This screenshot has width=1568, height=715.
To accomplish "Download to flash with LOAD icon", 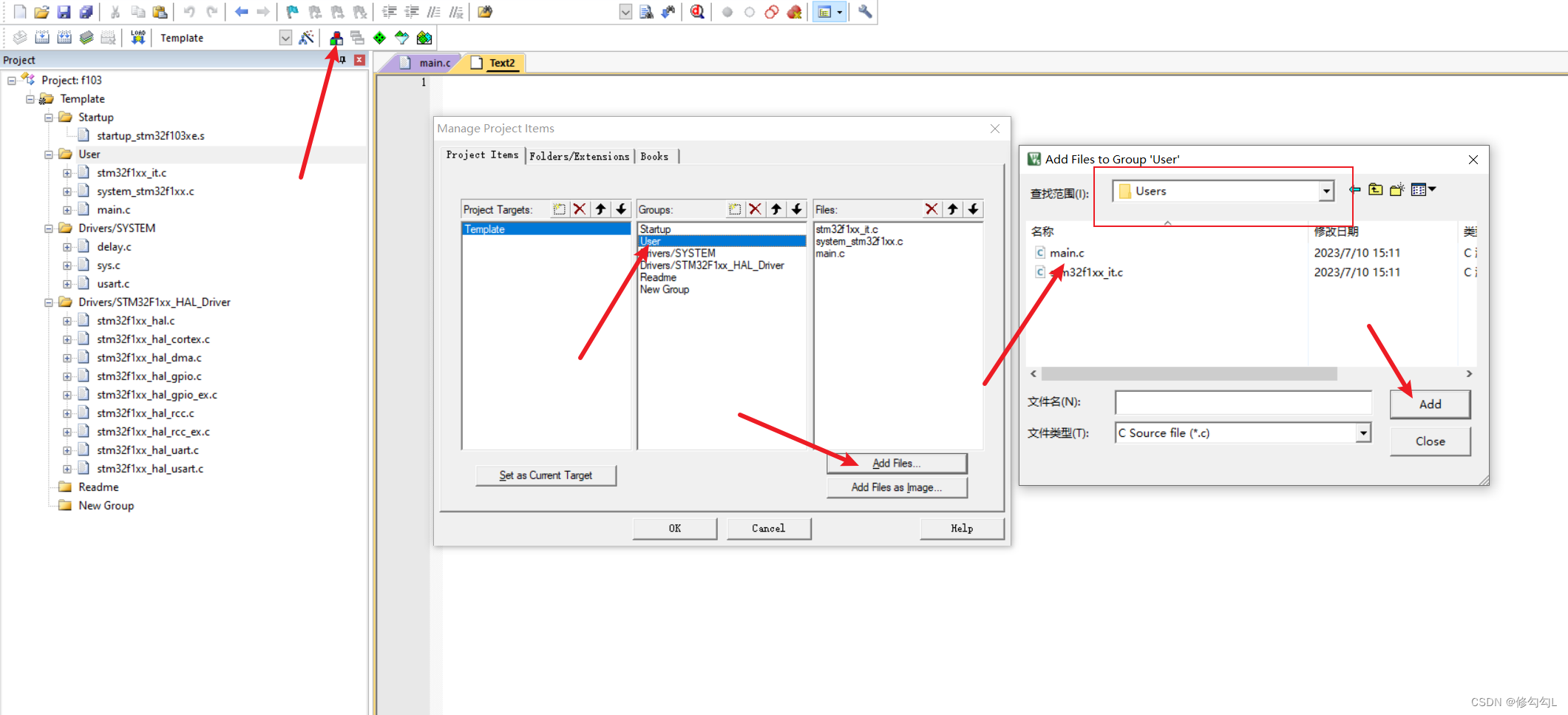I will pyautogui.click(x=138, y=38).
